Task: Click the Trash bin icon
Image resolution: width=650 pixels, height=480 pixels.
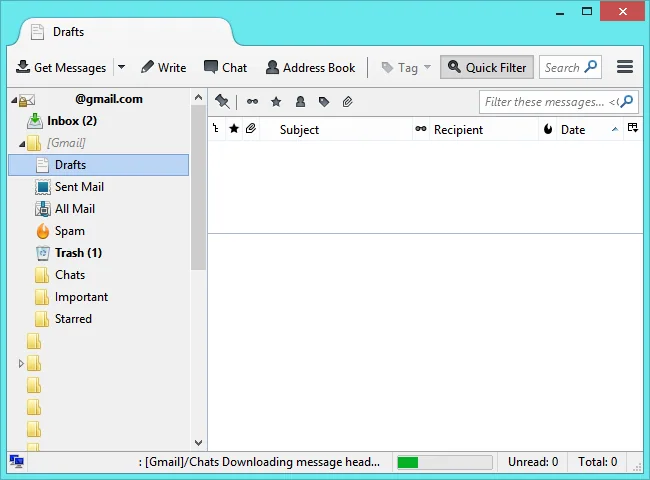Action: (43, 253)
